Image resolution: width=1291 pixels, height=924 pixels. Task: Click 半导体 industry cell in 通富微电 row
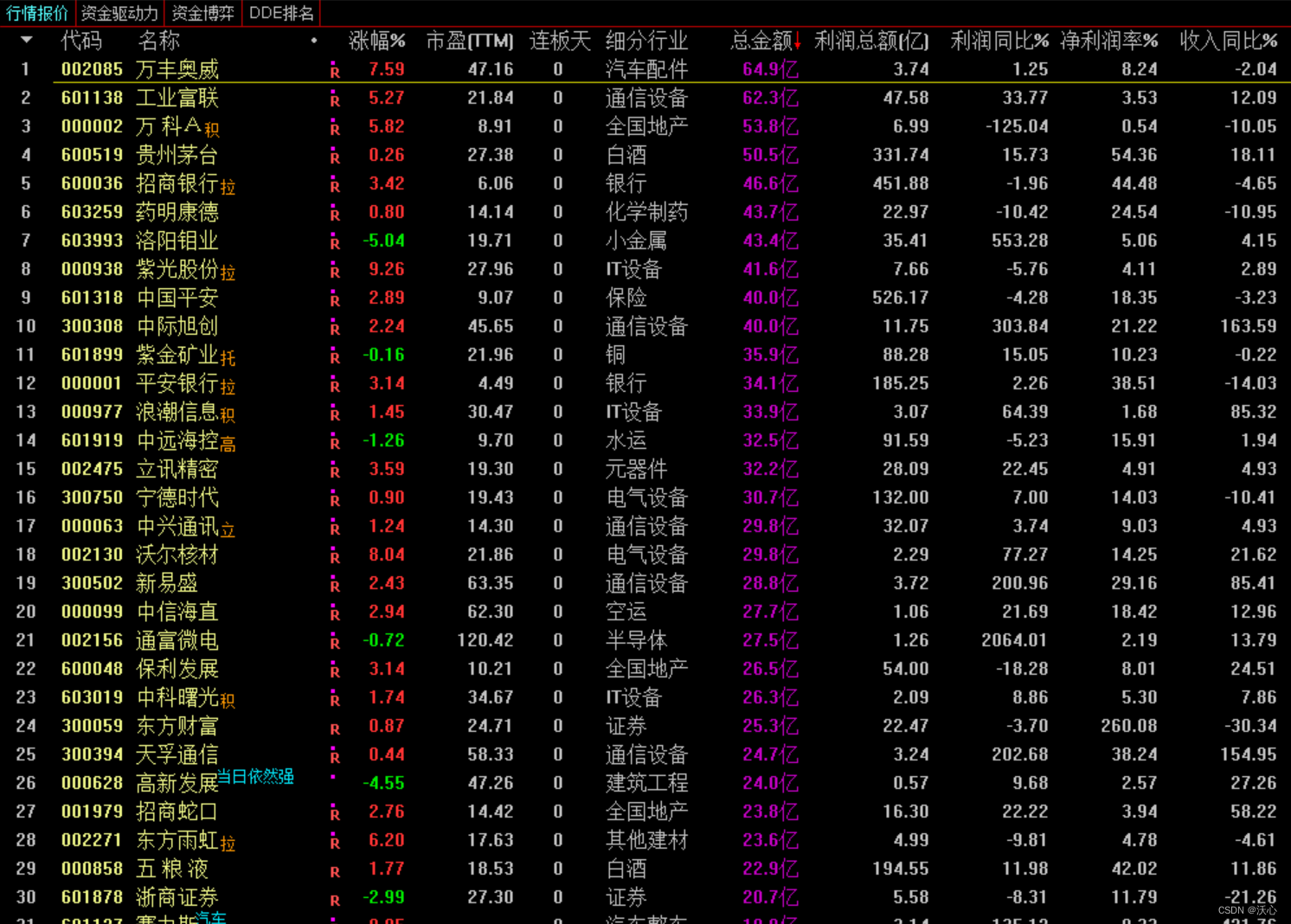point(636,640)
